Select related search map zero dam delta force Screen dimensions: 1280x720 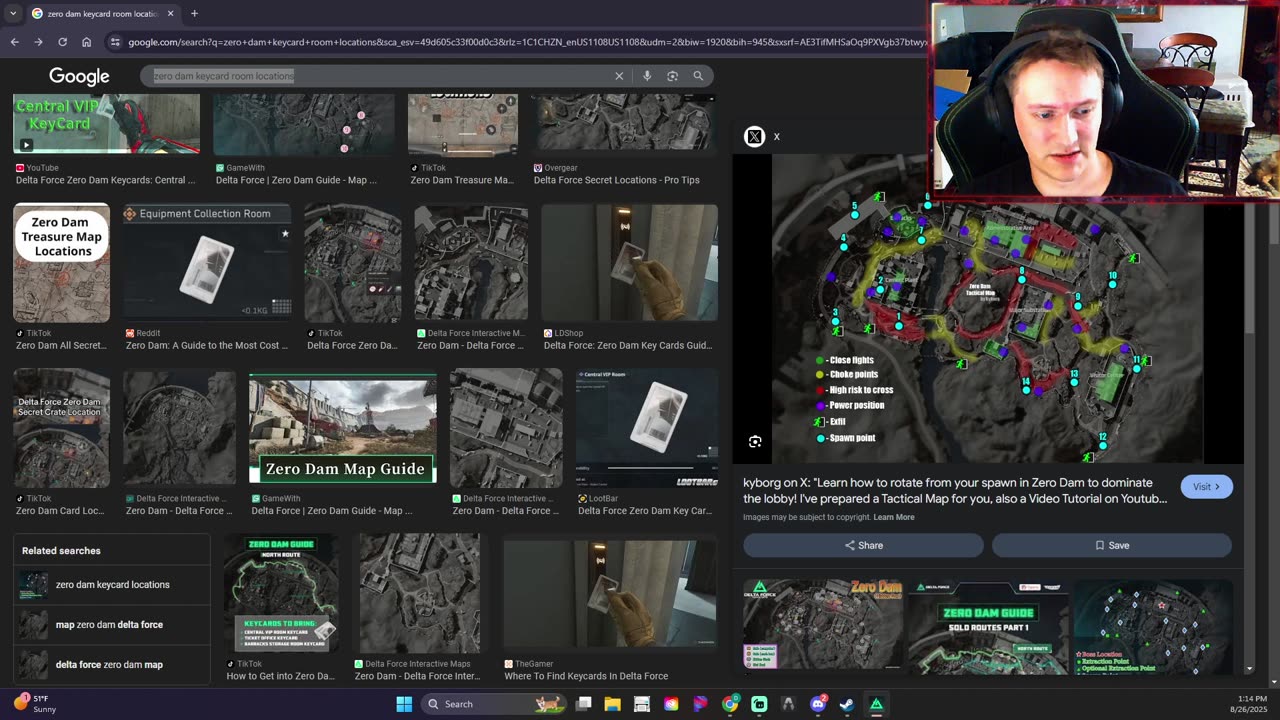113,625
